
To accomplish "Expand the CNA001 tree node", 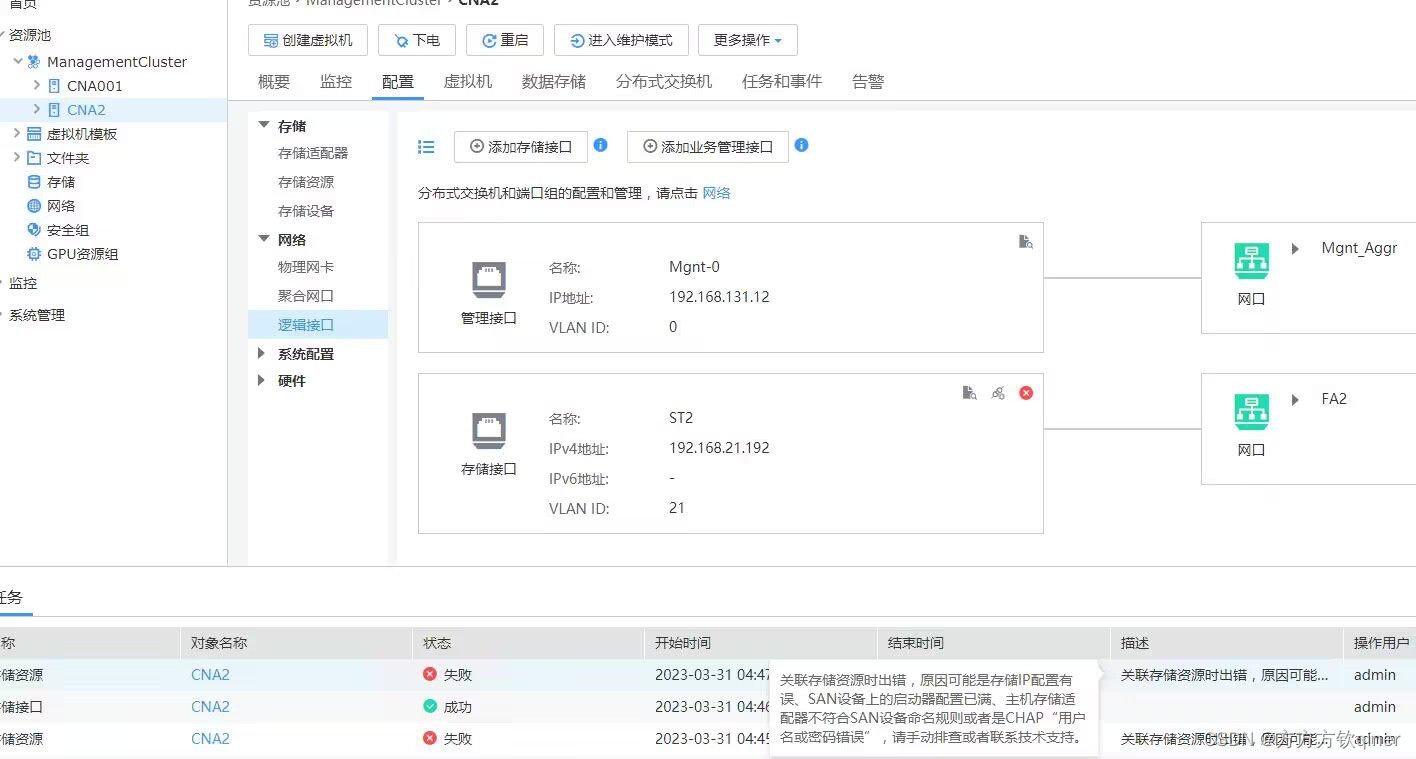I will pyautogui.click(x=38, y=86).
